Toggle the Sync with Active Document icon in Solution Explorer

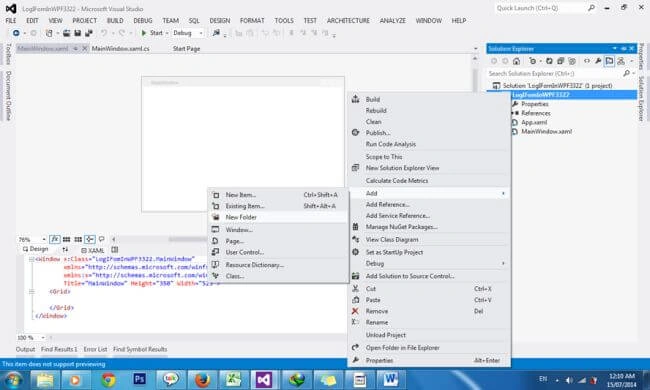click(533, 61)
